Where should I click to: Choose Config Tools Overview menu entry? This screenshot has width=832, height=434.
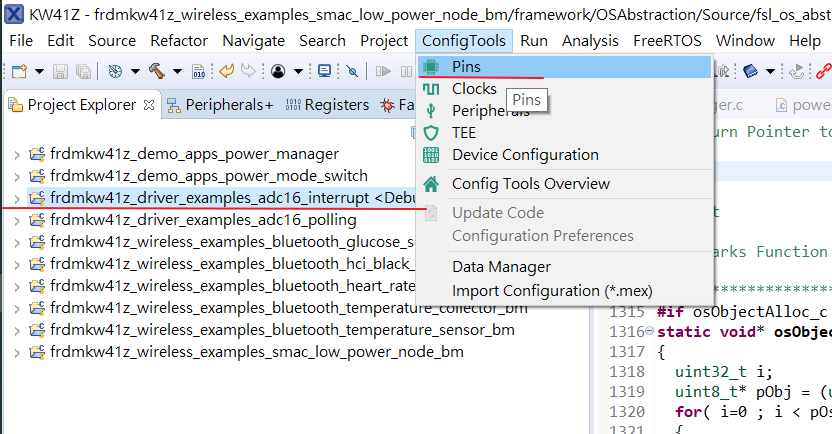tap(565, 184)
